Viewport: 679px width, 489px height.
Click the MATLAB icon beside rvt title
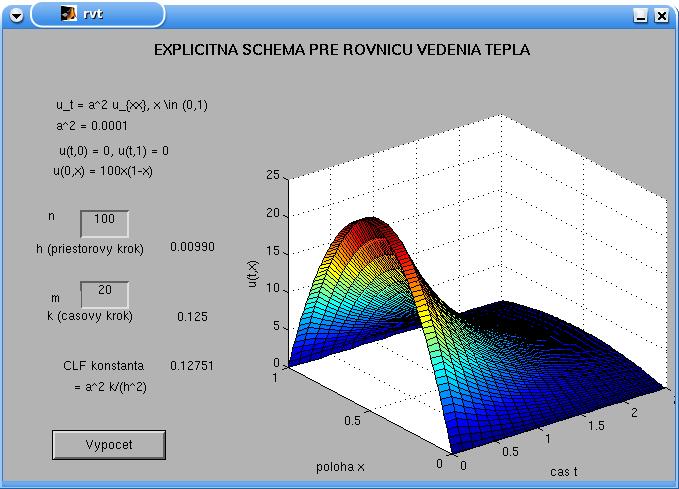[68, 14]
